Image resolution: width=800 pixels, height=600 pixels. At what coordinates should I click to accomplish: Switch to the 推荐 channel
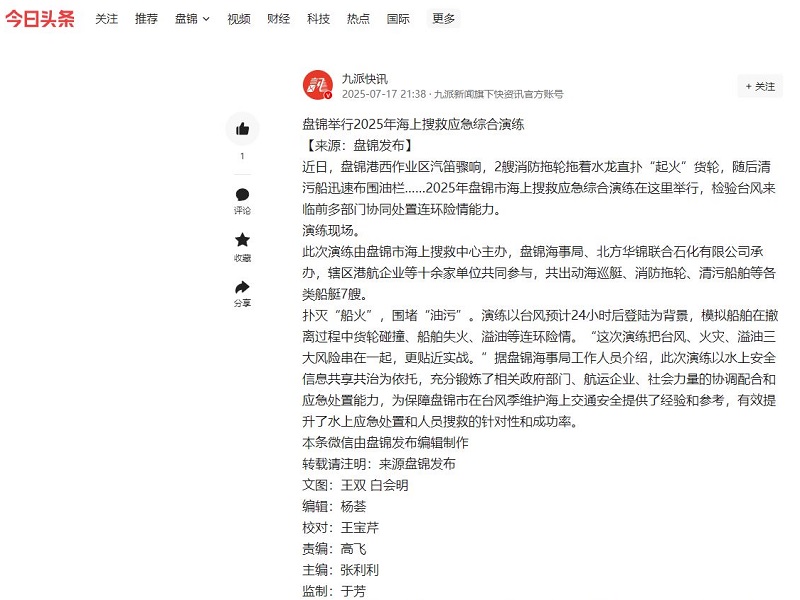[146, 18]
